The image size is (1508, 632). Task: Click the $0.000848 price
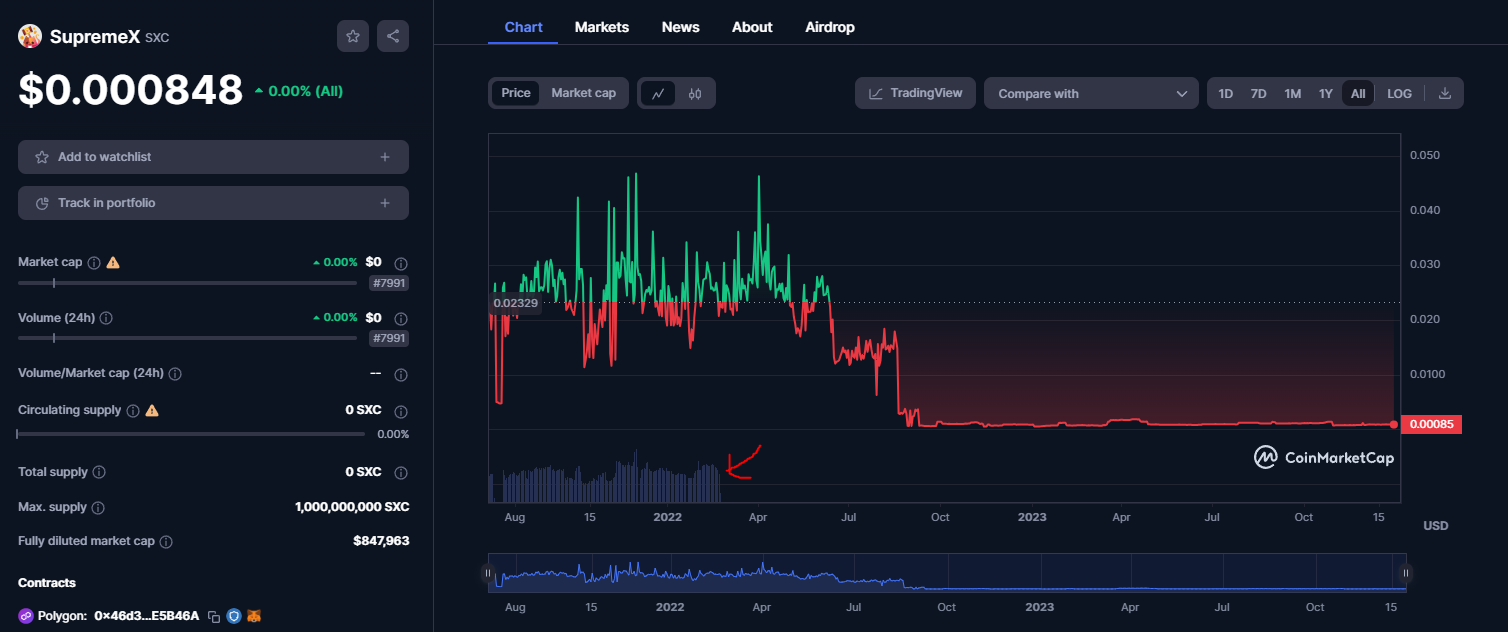click(131, 90)
